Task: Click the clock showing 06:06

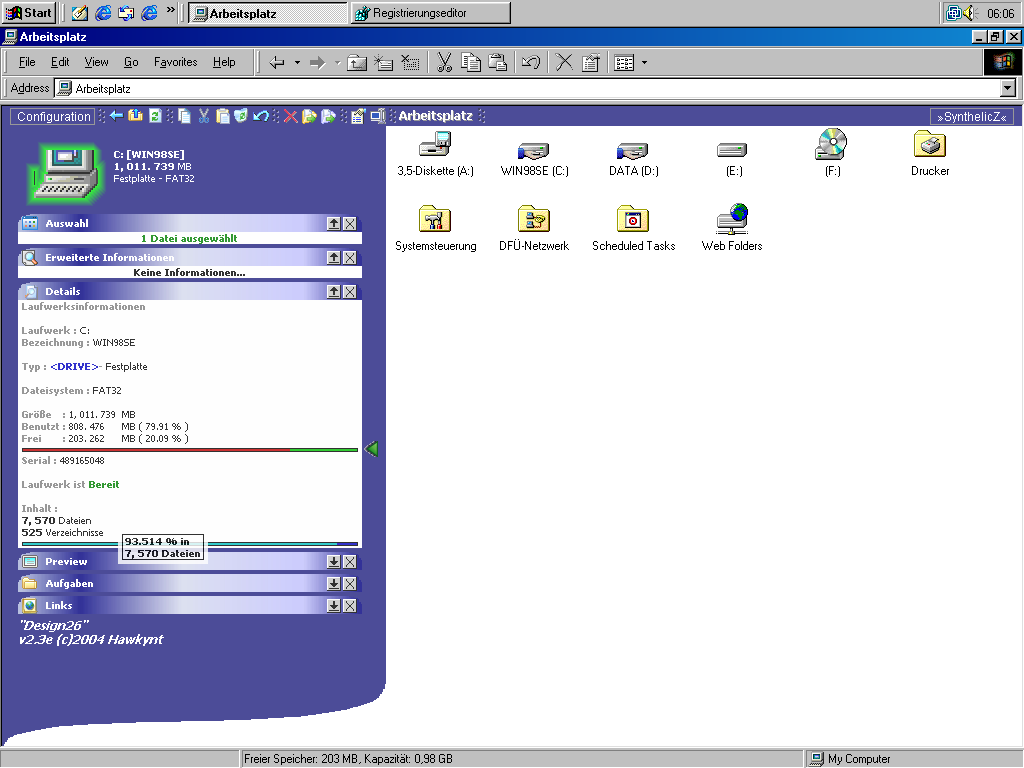Action: (1000, 13)
